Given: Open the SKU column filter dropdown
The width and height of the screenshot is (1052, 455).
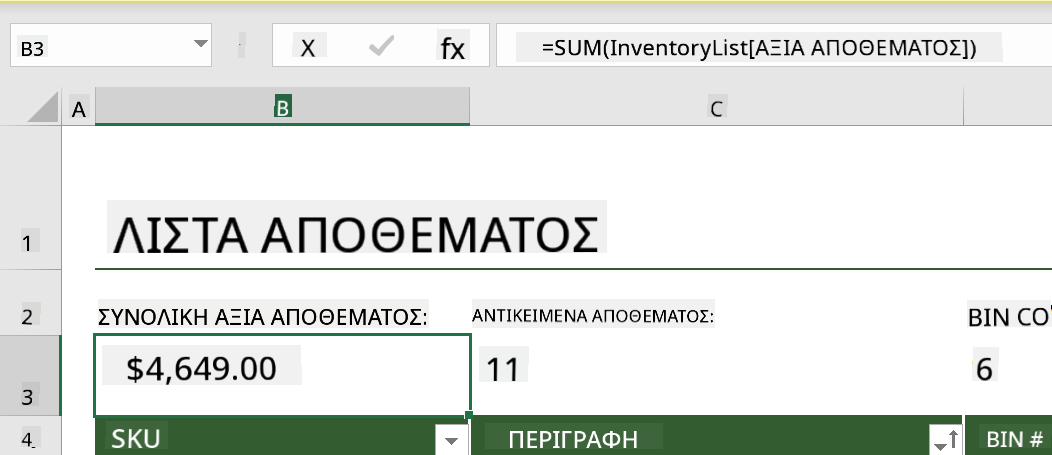Looking at the screenshot, I should (452, 440).
